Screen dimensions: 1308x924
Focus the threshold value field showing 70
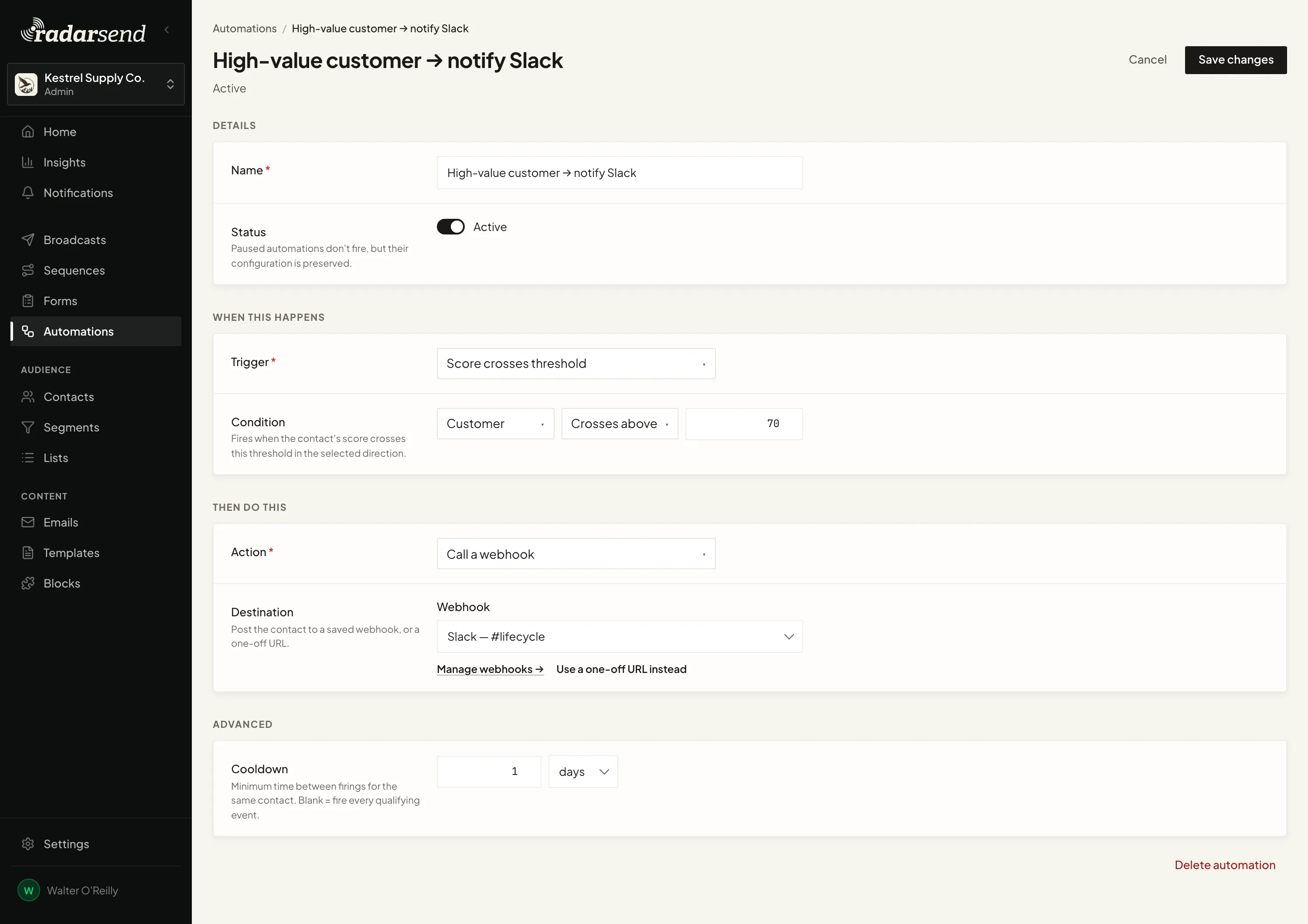pos(744,424)
